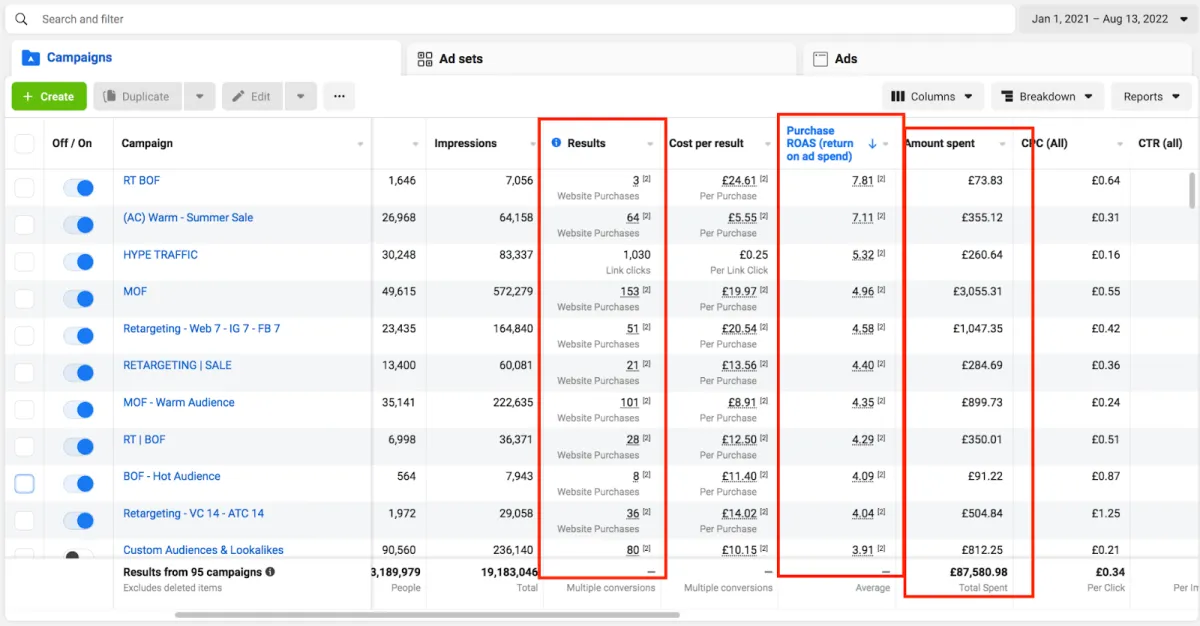Screen dimensions: 1200x626
Task: Open the (AC) Warm - Summer Sale campaign
Action: click(x=188, y=217)
